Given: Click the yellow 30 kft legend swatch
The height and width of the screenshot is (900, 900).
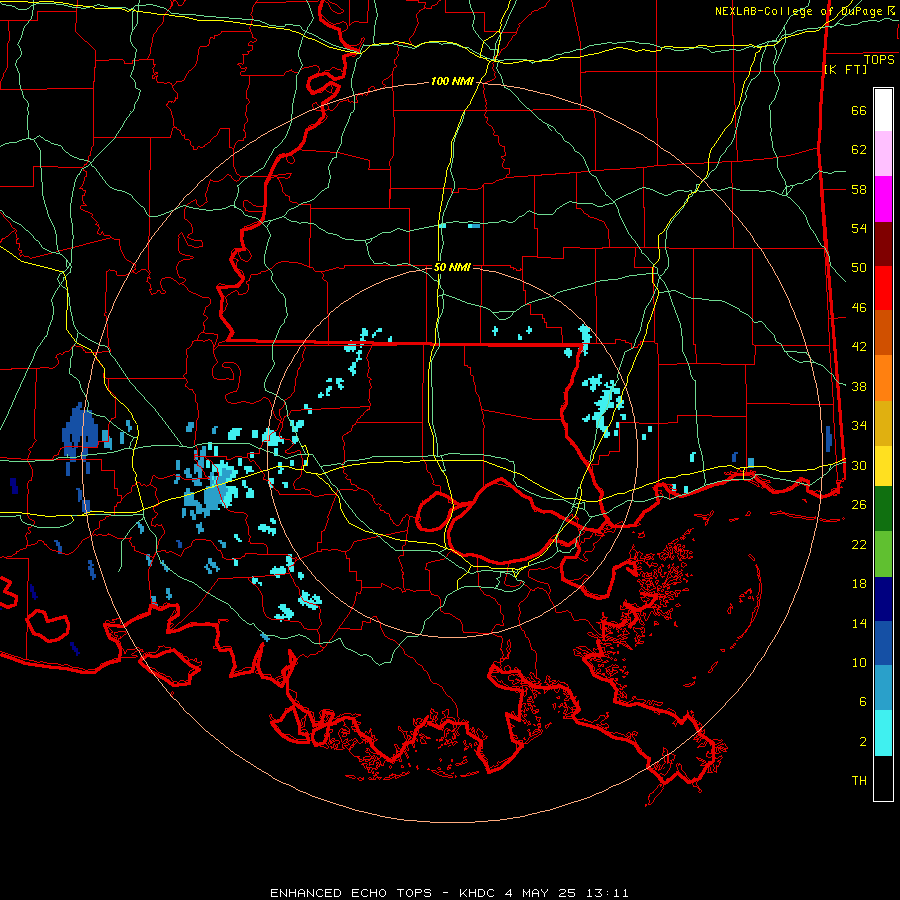Looking at the screenshot, I should [883, 466].
